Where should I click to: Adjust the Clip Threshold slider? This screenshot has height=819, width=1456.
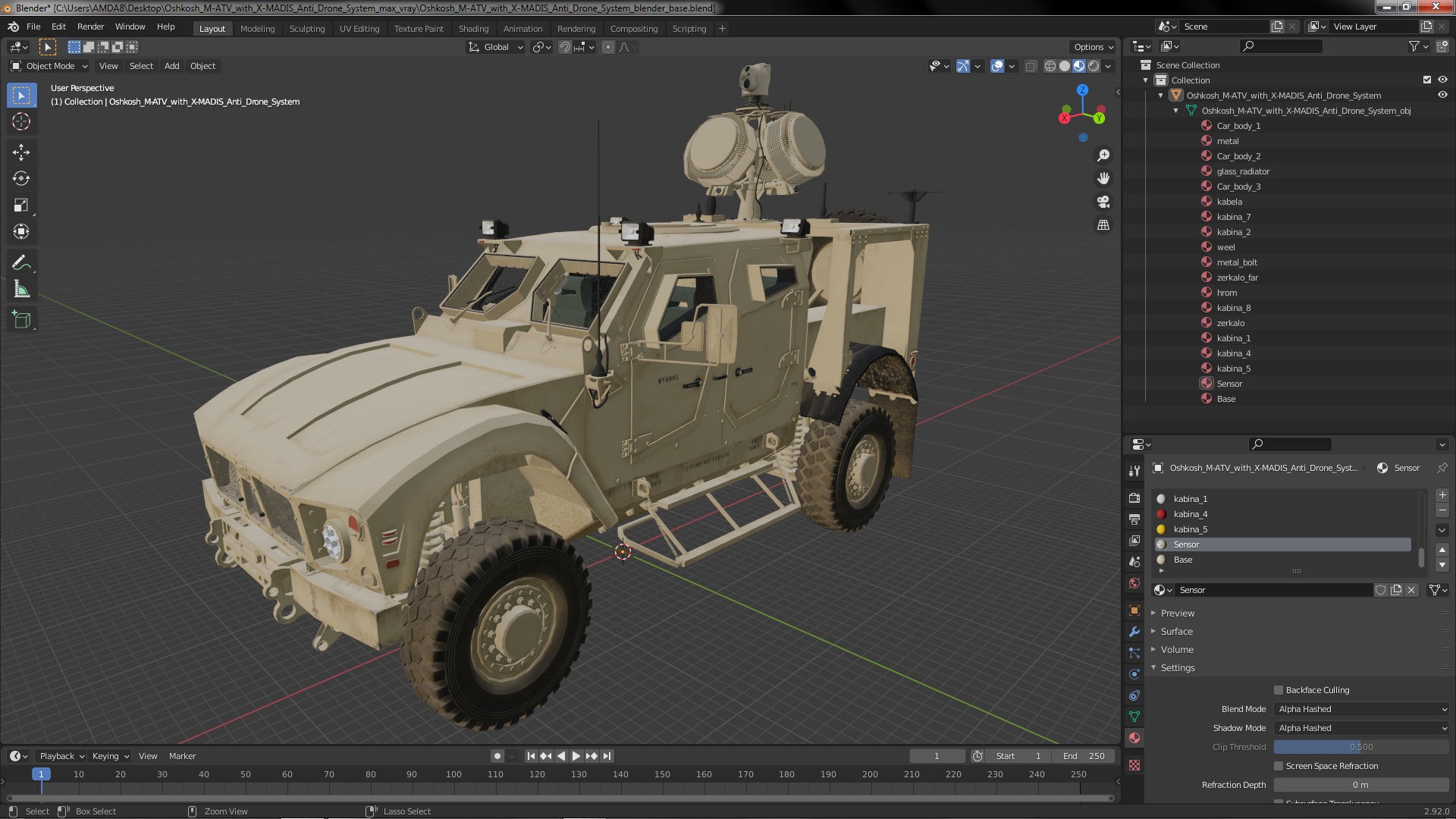(x=1361, y=747)
